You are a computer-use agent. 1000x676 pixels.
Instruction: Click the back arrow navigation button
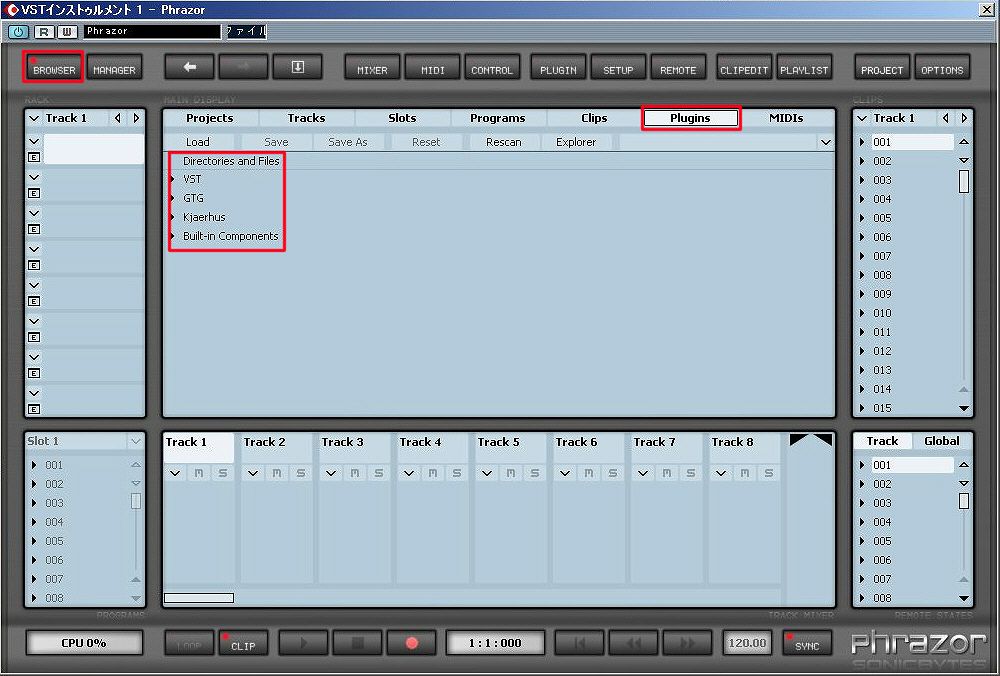click(189, 67)
